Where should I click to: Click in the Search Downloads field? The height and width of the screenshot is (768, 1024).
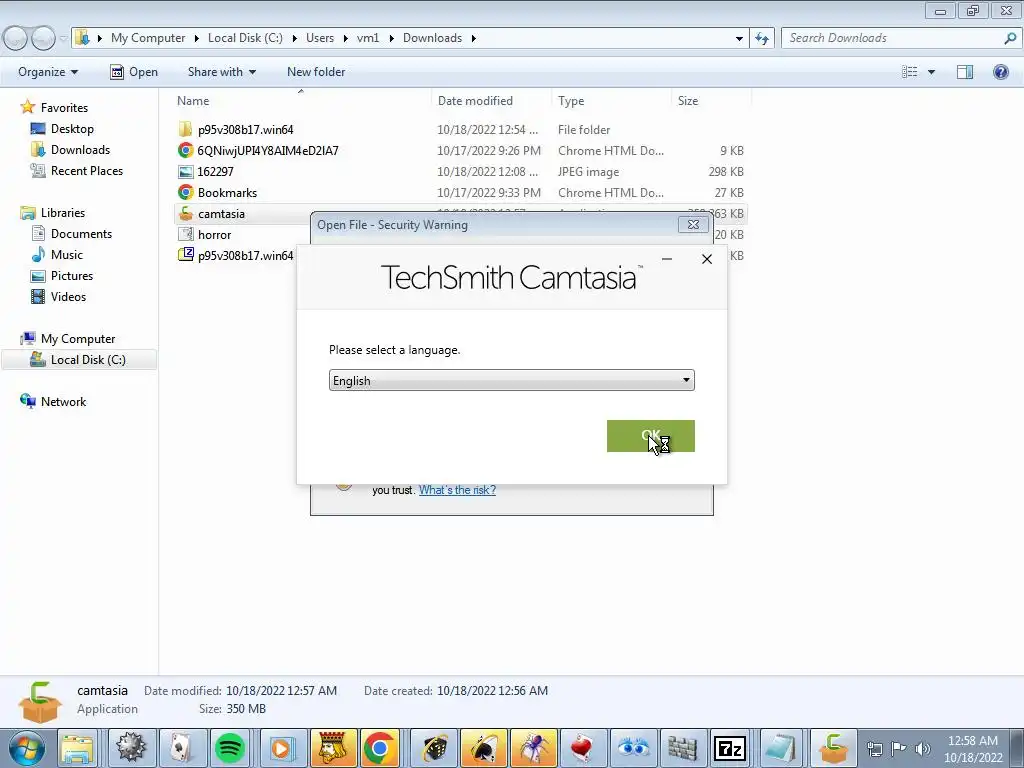click(891, 38)
